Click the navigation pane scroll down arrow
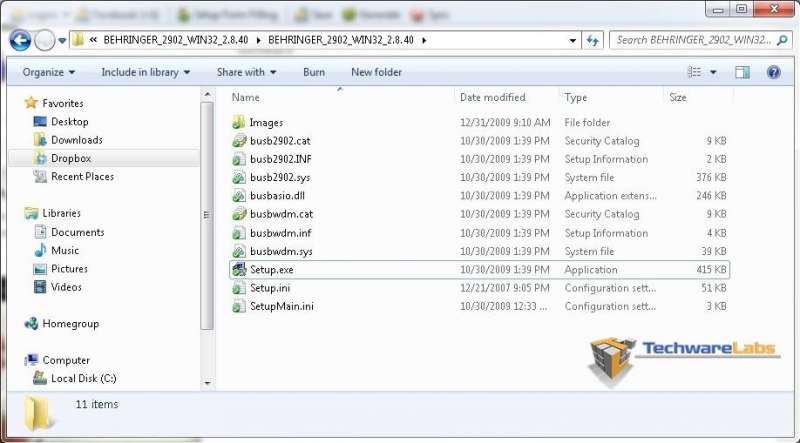This screenshot has width=800, height=443. [x=207, y=383]
